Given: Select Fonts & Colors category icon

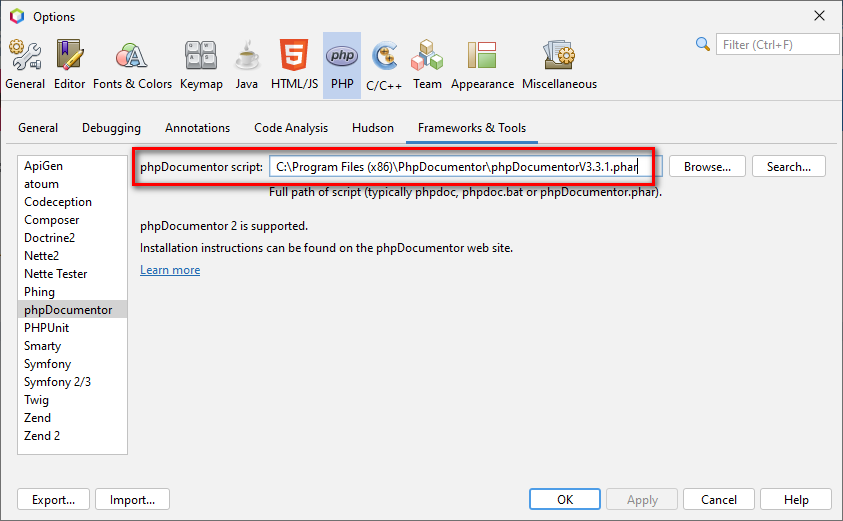Looking at the screenshot, I should coord(132,65).
